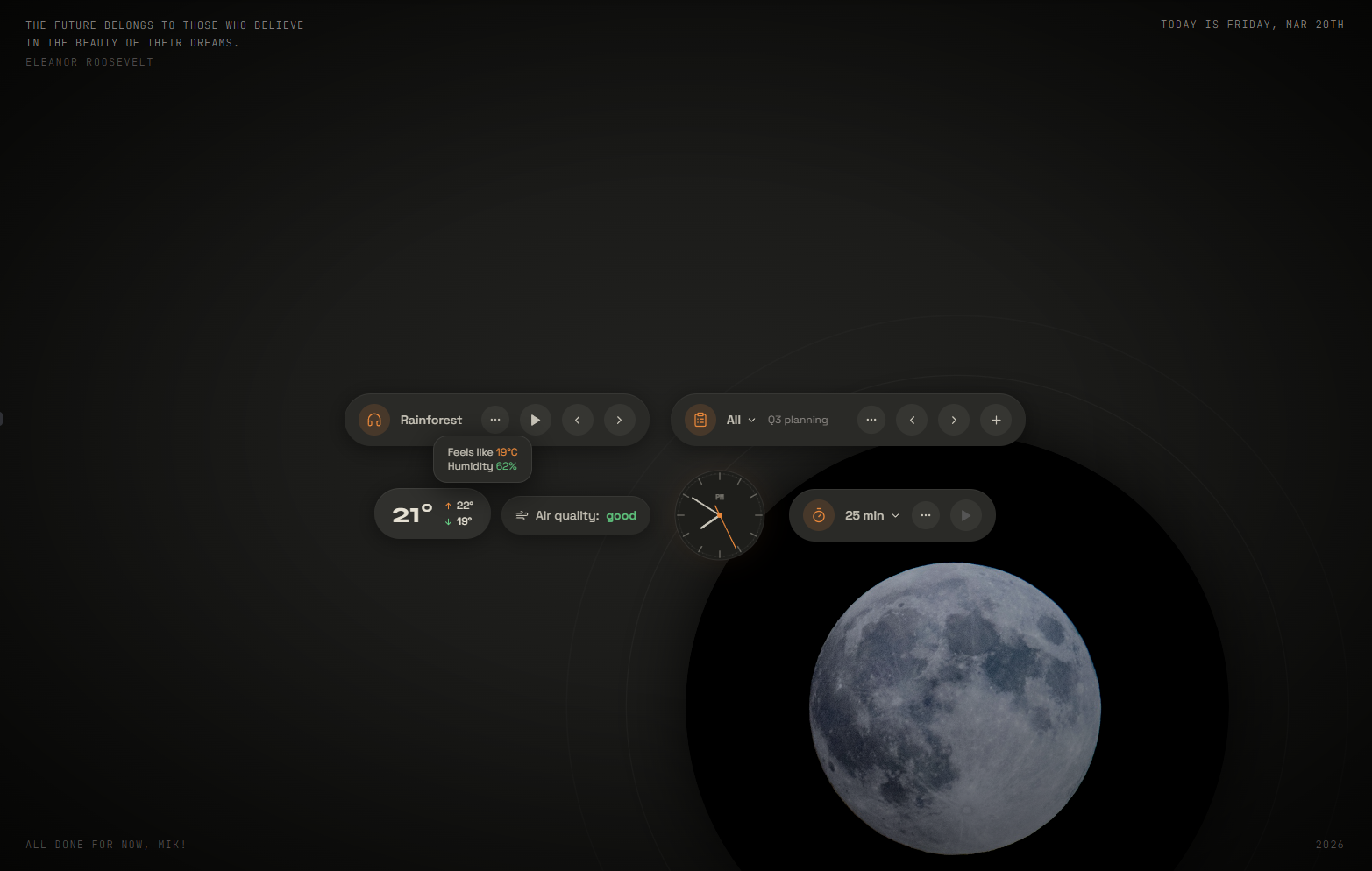
Task: Open the Rainforest sound options menu
Action: coord(495,420)
